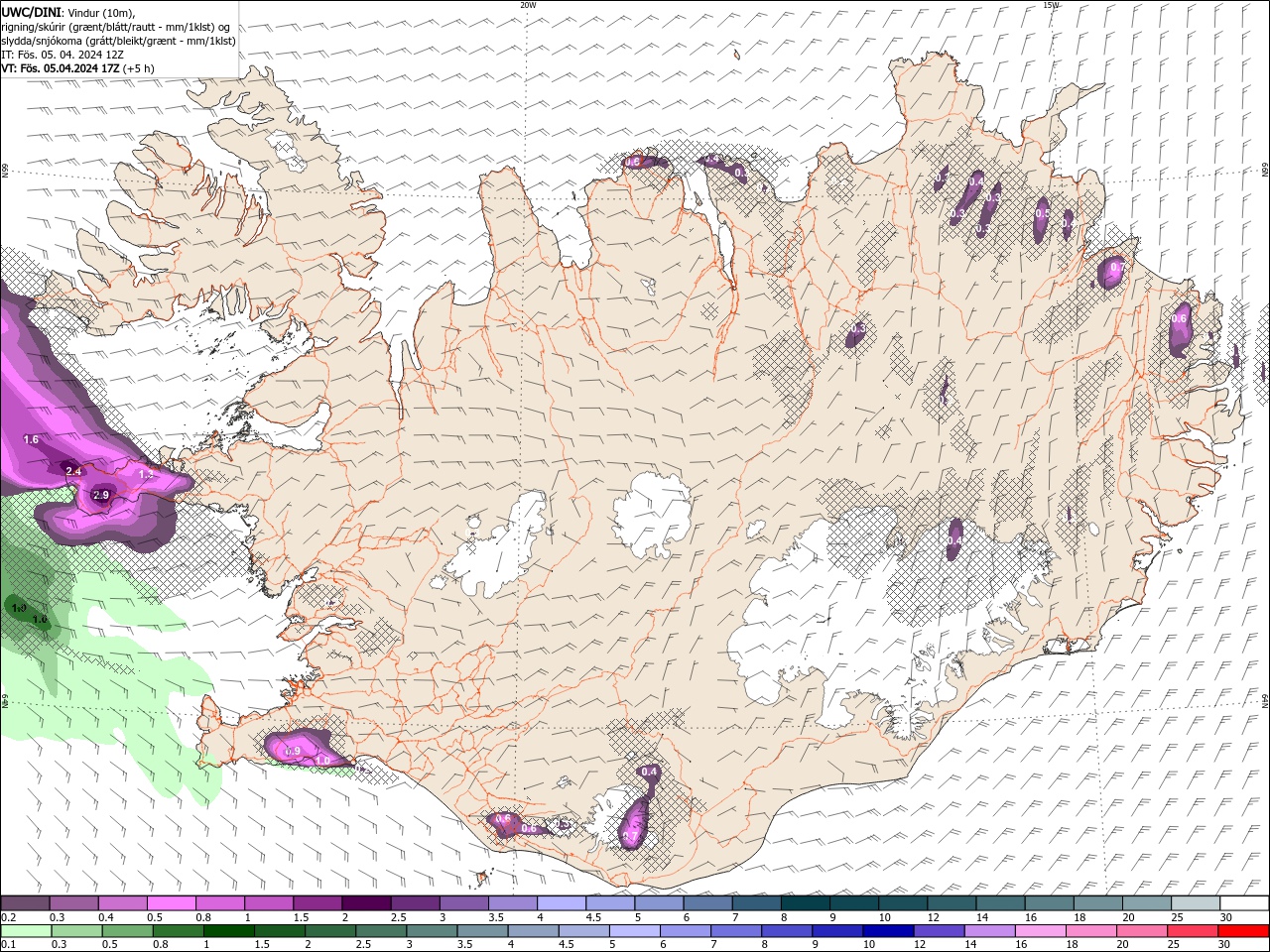Image resolution: width=1270 pixels, height=952 pixels.
Task: Select the crimson swatch between 25 and 30 on rain scale
Action: [x=1193, y=931]
